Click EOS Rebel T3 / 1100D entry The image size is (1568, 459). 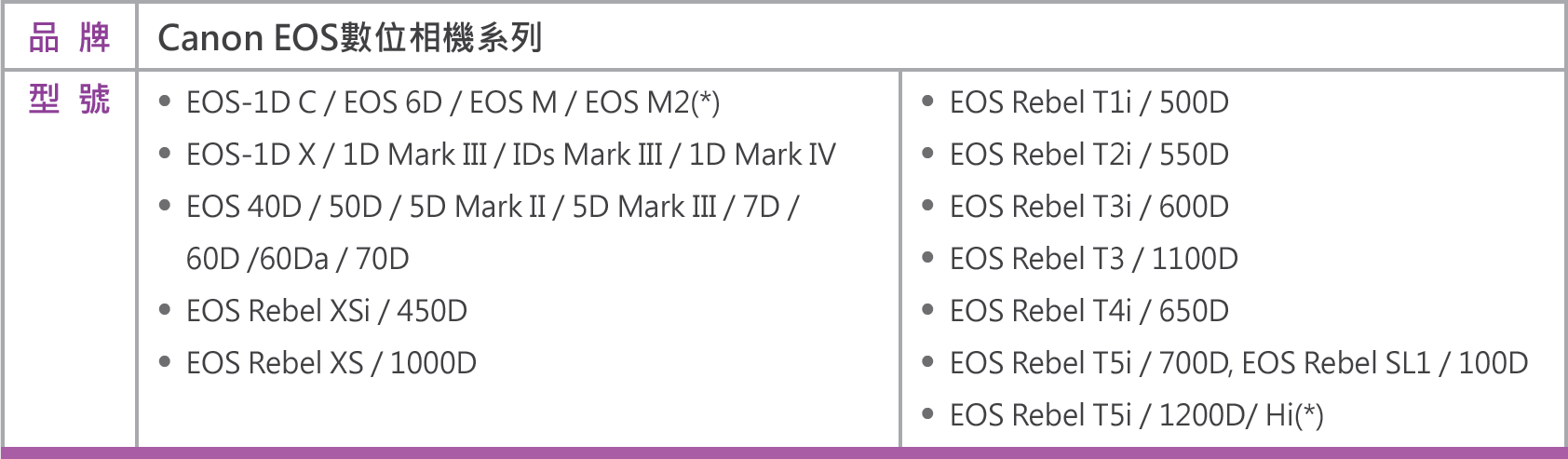click(x=1094, y=259)
